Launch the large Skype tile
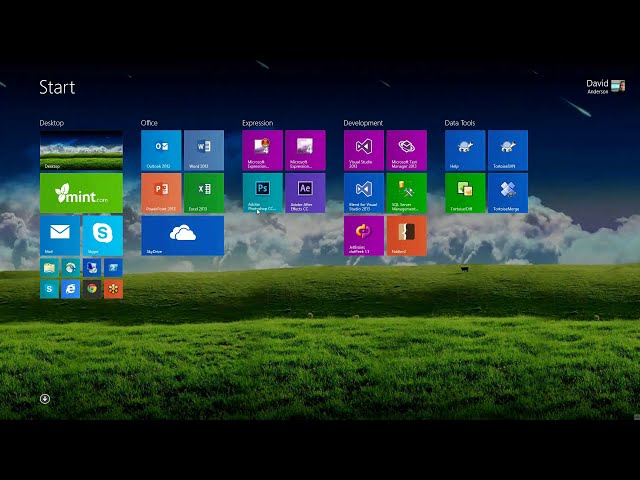This screenshot has width=640, height=480. pos(102,236)
